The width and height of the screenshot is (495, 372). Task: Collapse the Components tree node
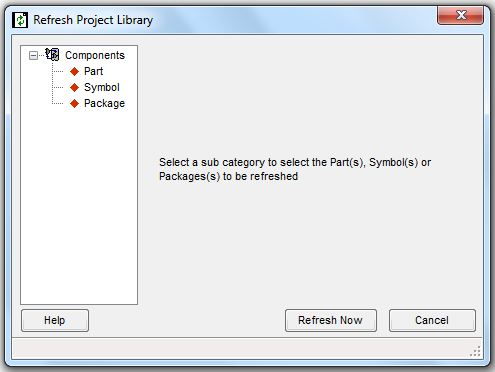click(x=33, y=55)
